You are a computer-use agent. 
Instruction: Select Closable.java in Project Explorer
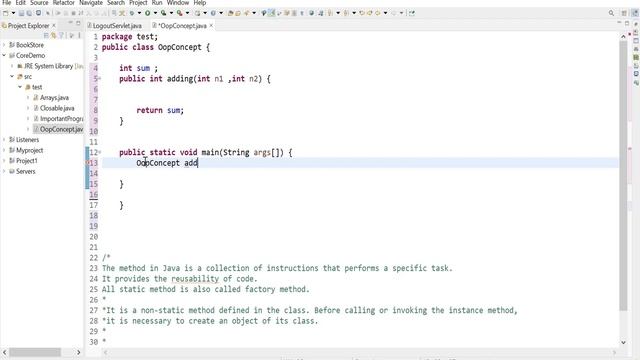click(57, 108)
